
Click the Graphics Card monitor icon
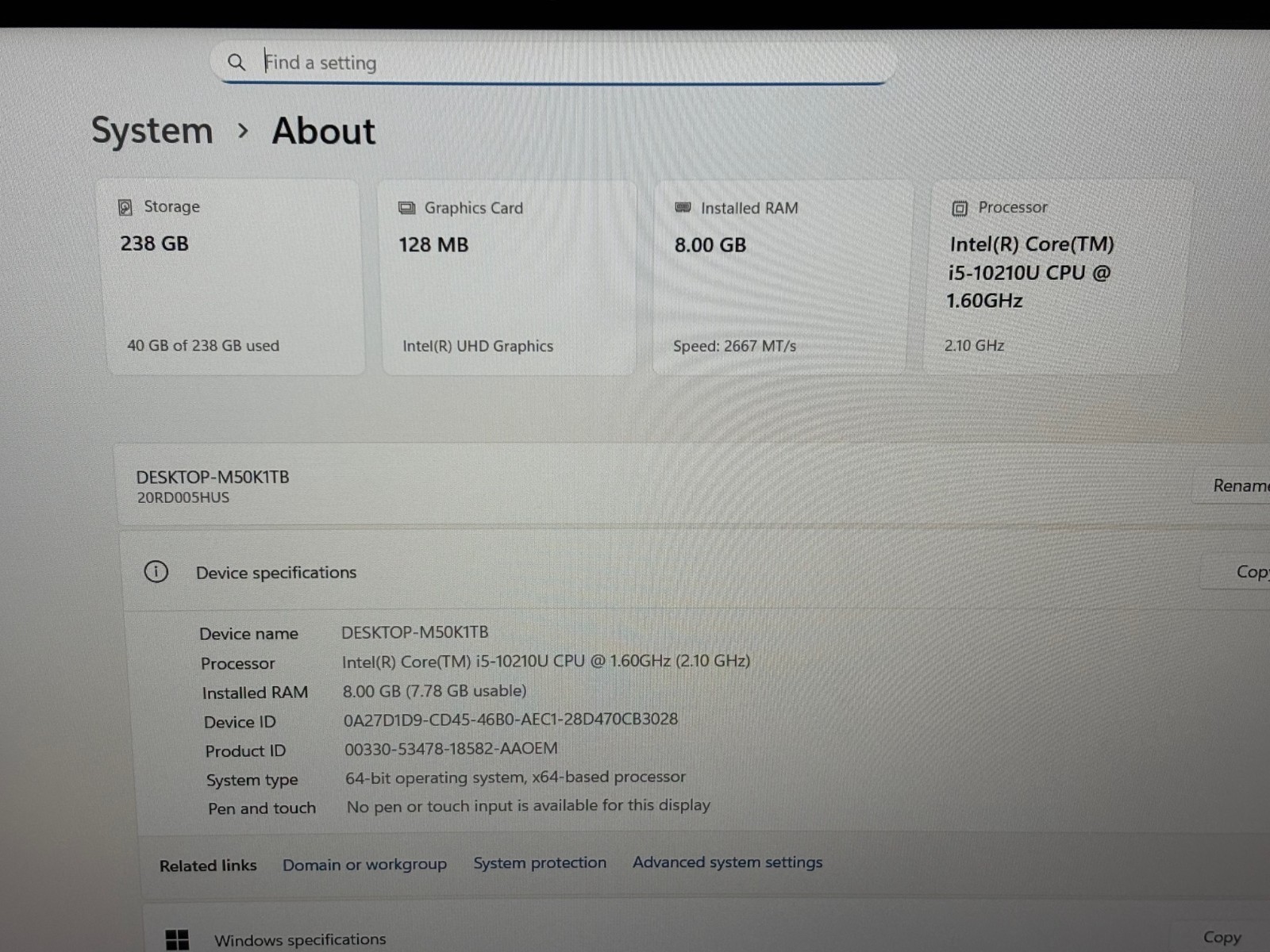coord(406,208)
